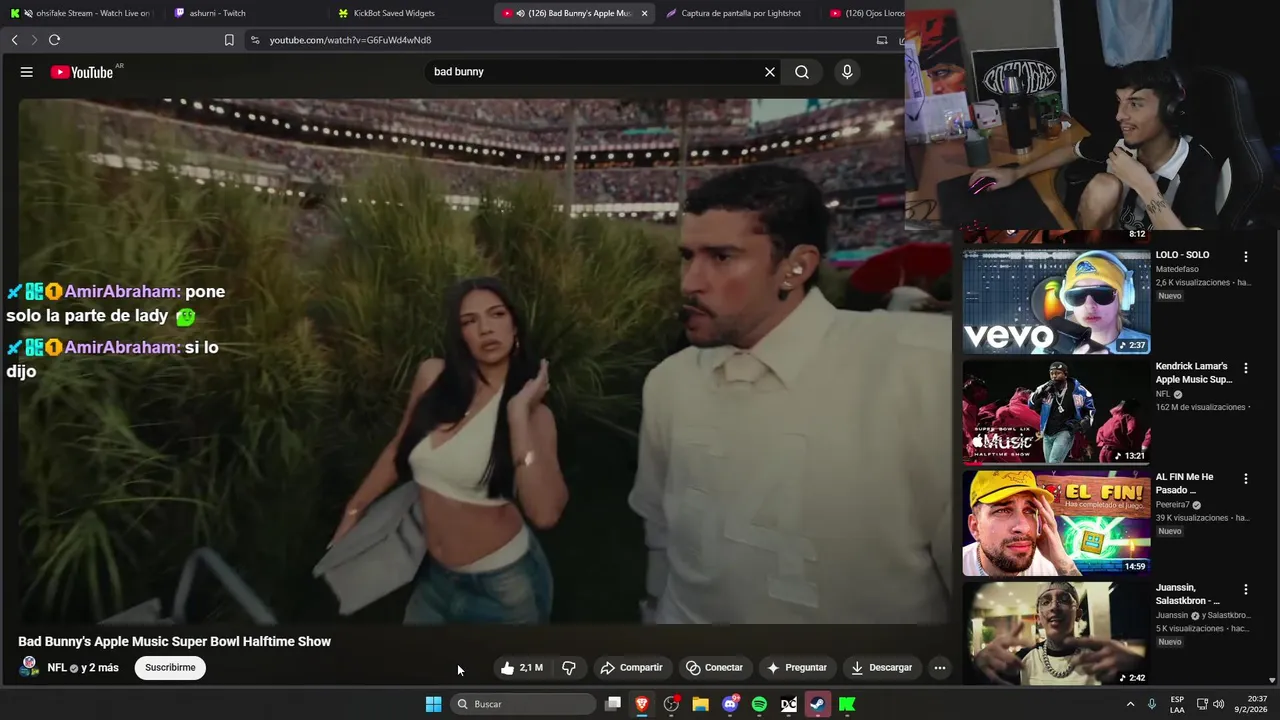Image resolution: width=1280 pixels, height=720 pixels.
Task: Open File Explorer on the taskbar
Action: [x=701, y=704]
